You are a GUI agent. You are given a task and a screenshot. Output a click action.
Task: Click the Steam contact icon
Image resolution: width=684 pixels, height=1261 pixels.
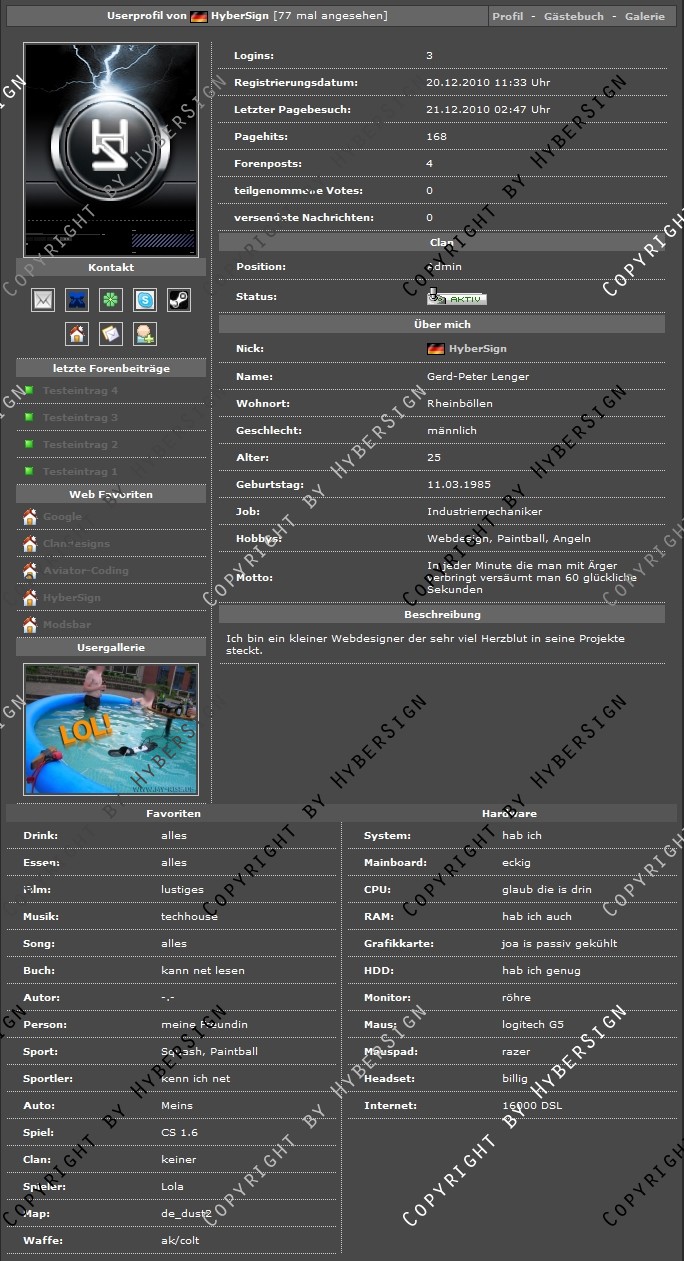tap(178, 300)
